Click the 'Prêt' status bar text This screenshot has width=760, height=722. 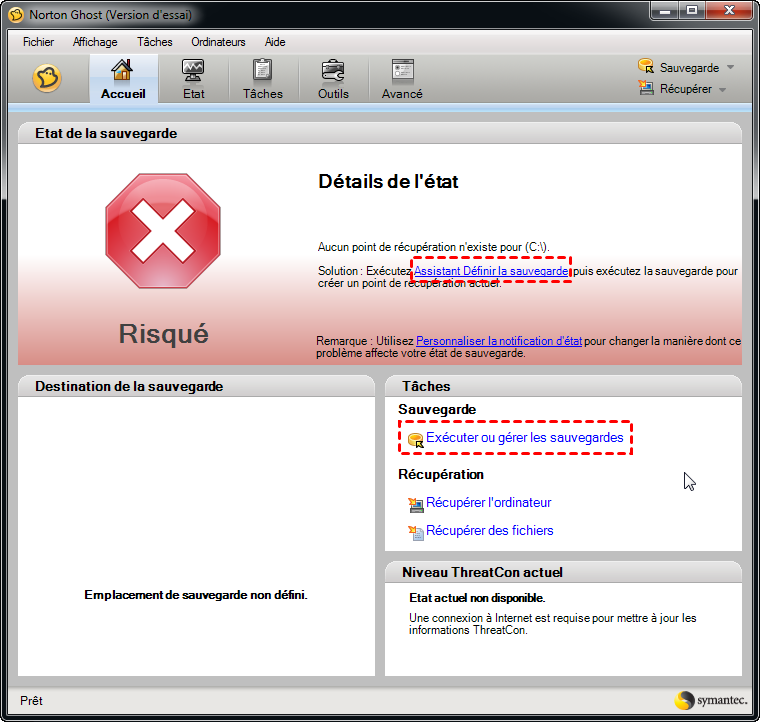tap(31, 701)
